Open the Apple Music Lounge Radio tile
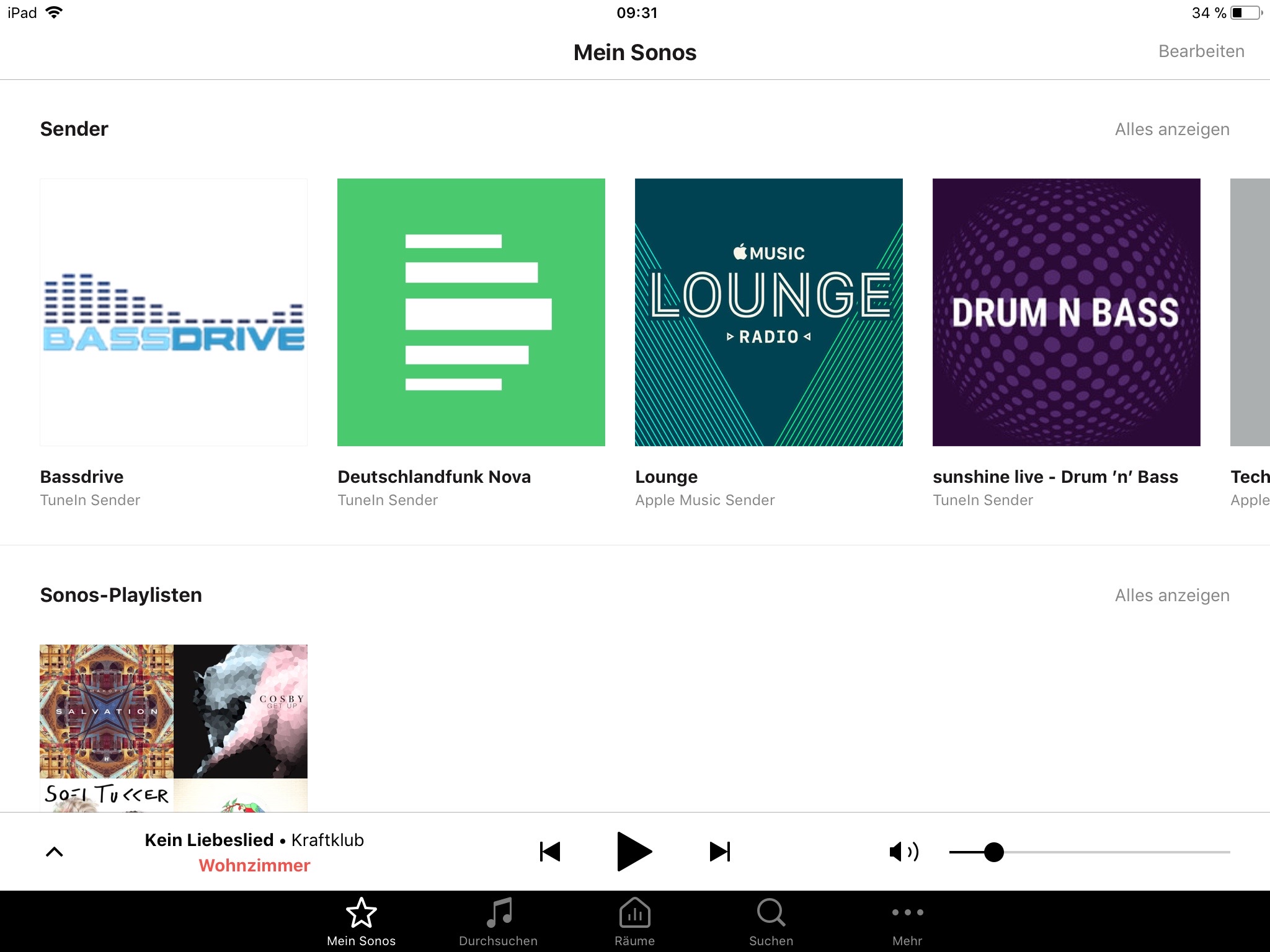 (x=769, y=312)
